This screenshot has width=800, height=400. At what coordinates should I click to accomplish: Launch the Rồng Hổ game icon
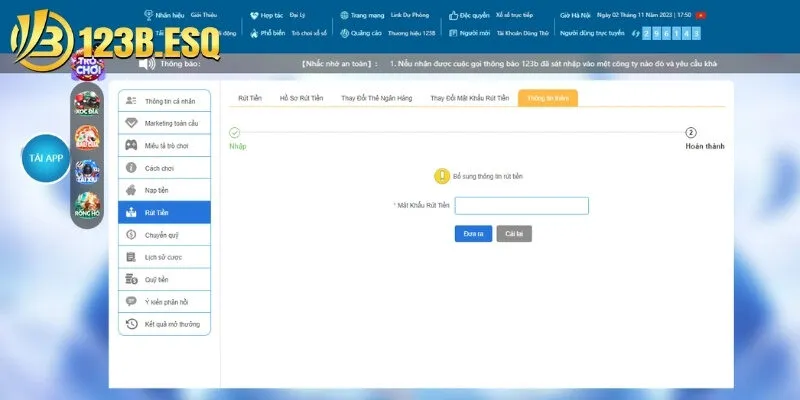(x=87, y=204)
